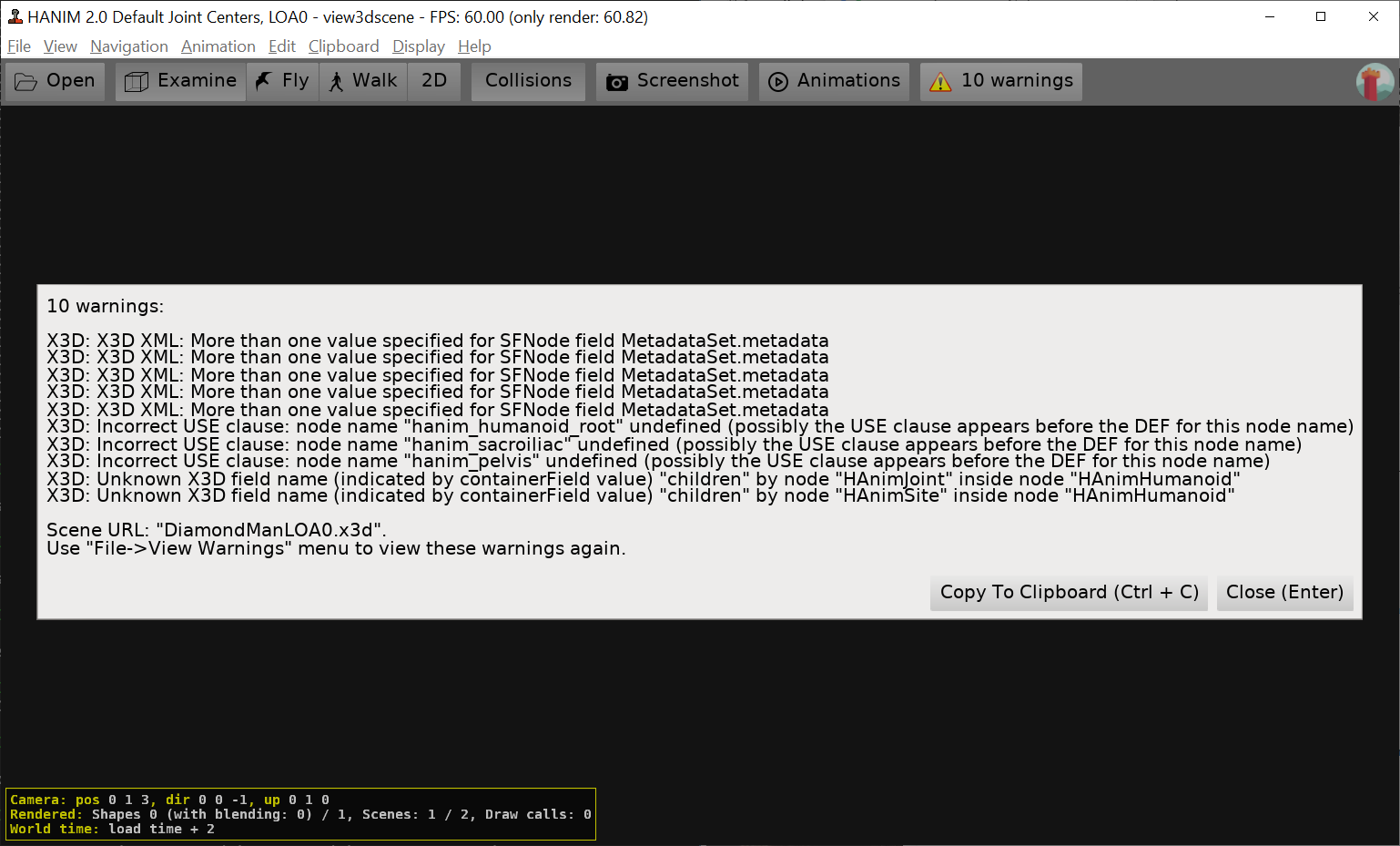Expand the Animation menu
The height and width of the screenshot is (846, 1400).
(x=218, y=46)
